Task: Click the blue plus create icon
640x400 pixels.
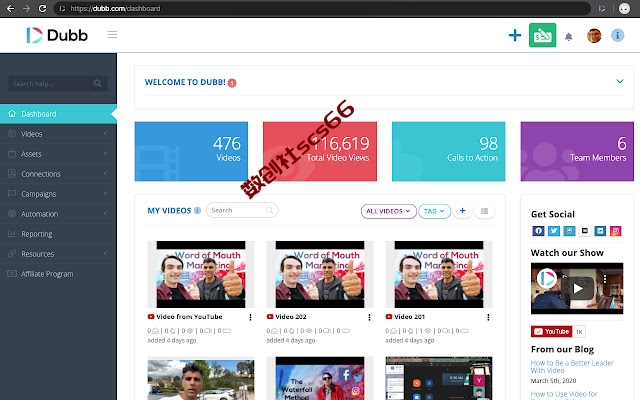Action: [515, 35]
